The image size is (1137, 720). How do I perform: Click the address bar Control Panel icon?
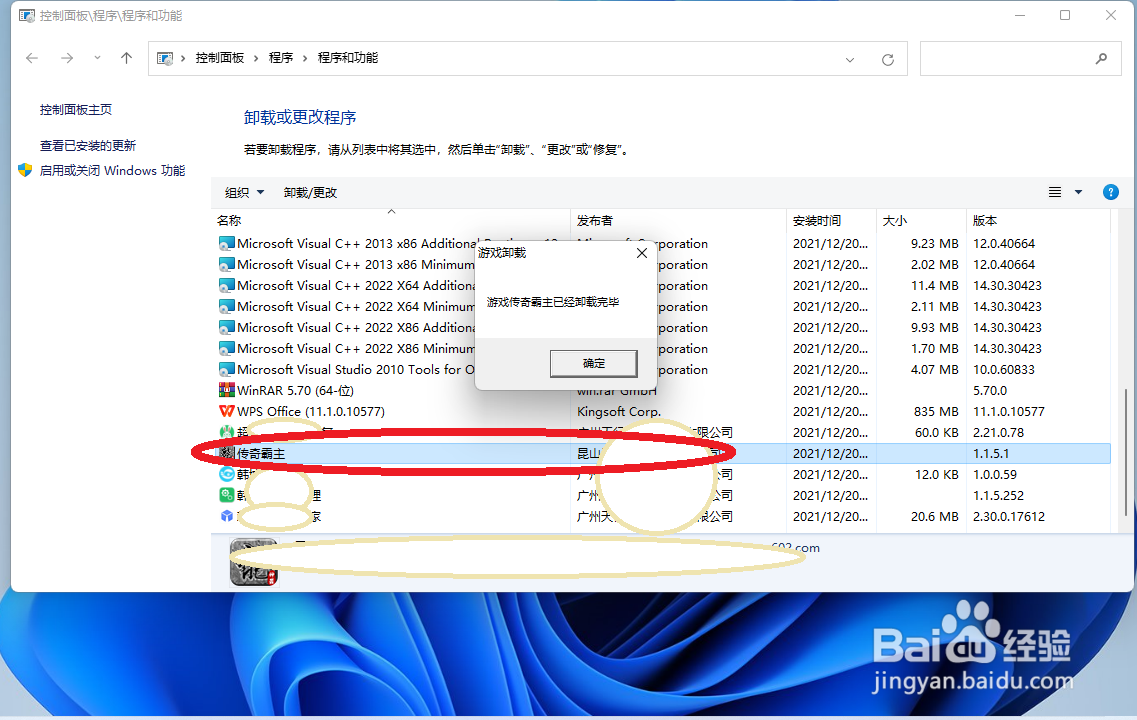(x=165, y=58)
